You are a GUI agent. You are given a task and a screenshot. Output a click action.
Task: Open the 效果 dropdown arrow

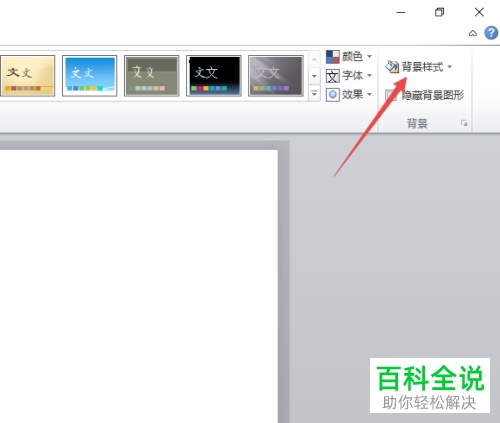point(369,95)
